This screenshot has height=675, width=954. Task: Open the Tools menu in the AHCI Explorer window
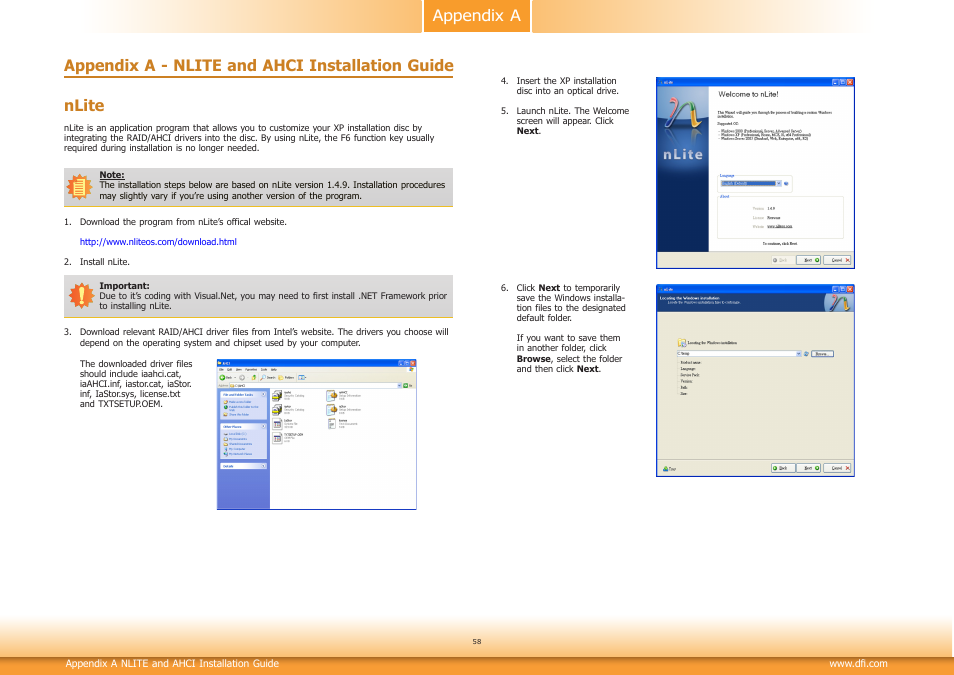(x=264, y=369)
